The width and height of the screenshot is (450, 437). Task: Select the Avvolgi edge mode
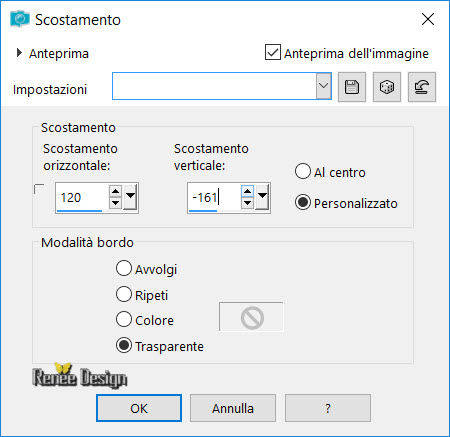124,268
